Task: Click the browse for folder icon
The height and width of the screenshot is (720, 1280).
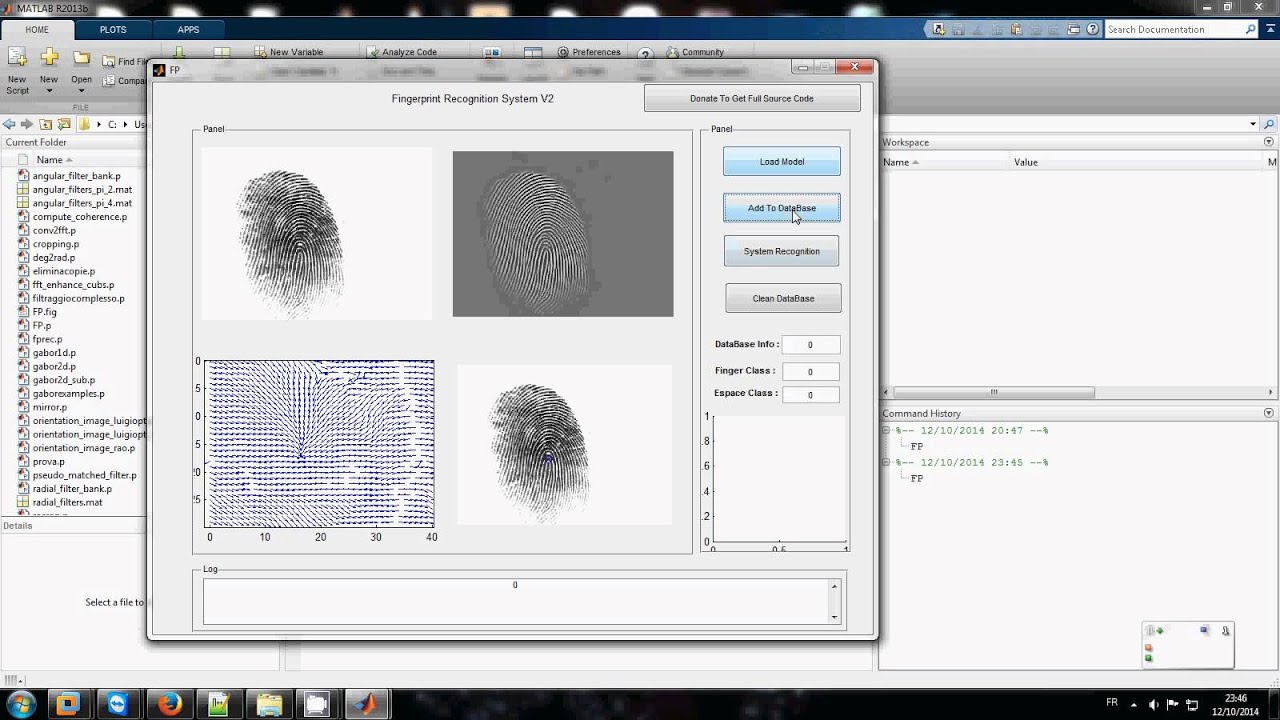Action: [64, 124]
